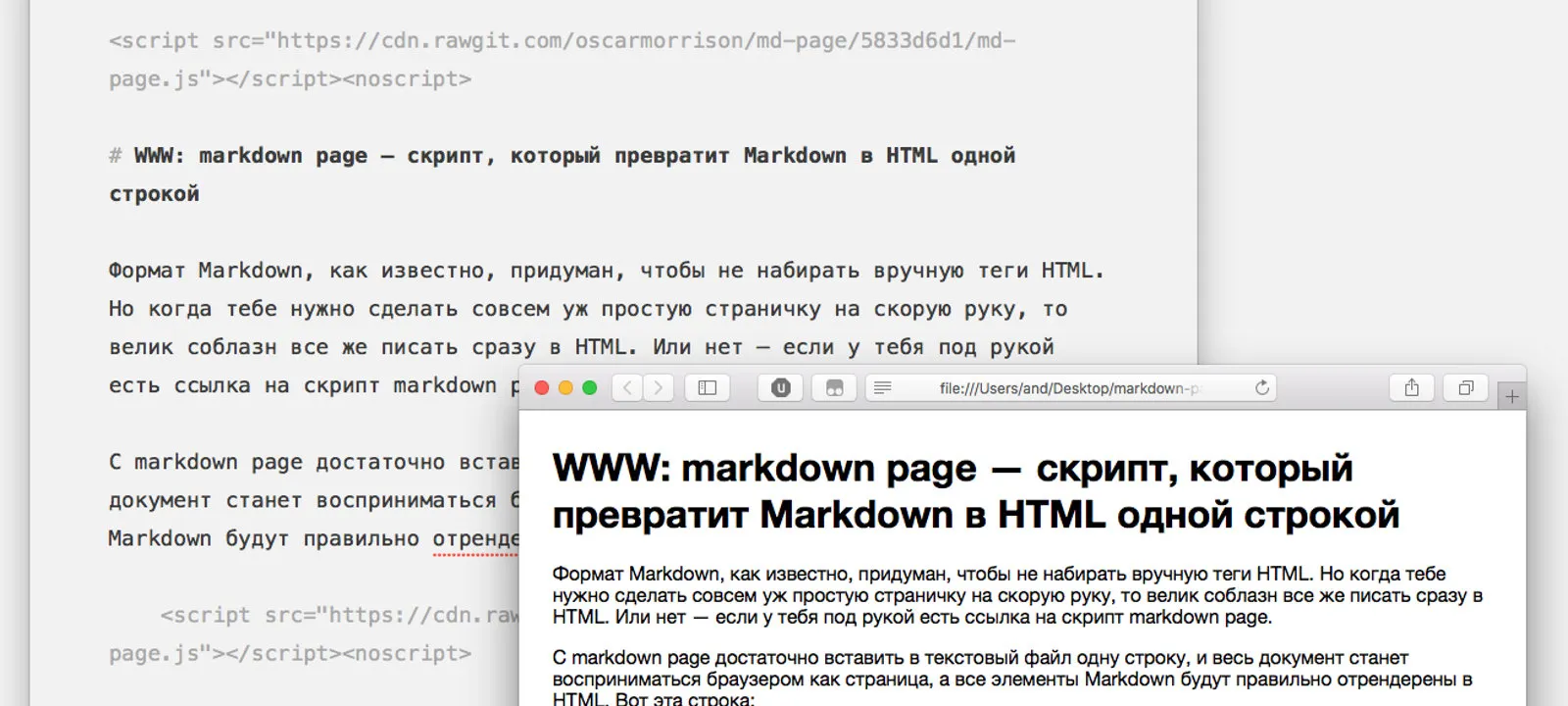The width and height of the screenshot is (1568, 706).
Task: Click the editor word 'строкой'
Action: click(x=154, y=193)
